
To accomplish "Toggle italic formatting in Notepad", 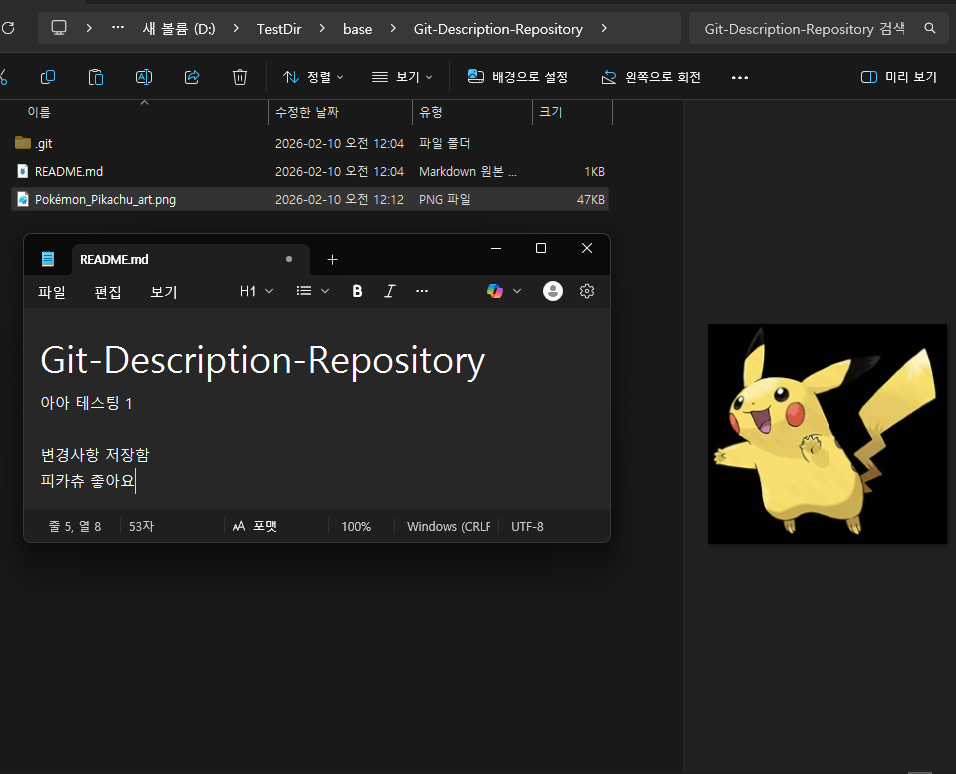I will (390, 291).
